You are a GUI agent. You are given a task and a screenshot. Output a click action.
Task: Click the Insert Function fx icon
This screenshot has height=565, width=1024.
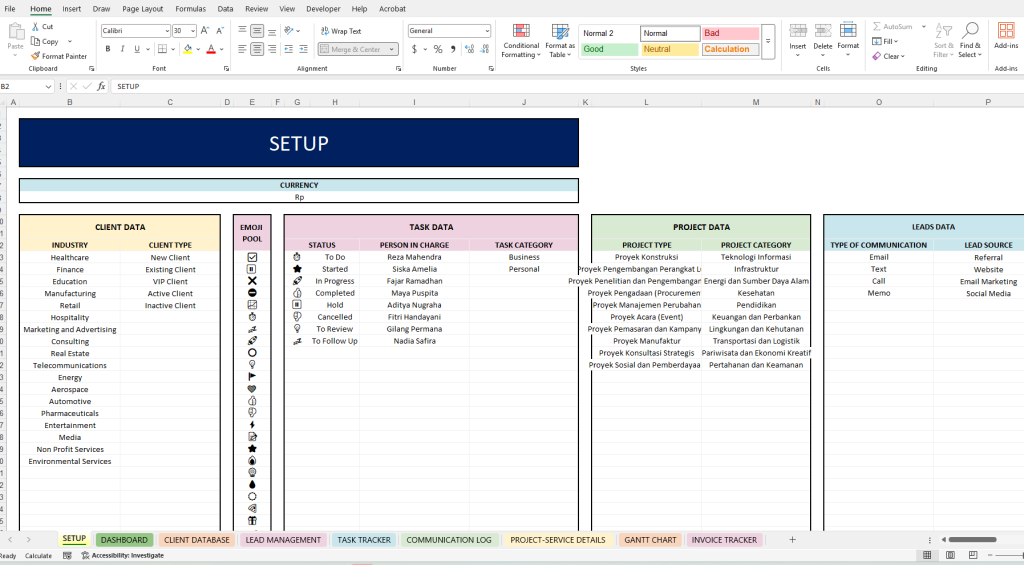[x=101, y=86]
